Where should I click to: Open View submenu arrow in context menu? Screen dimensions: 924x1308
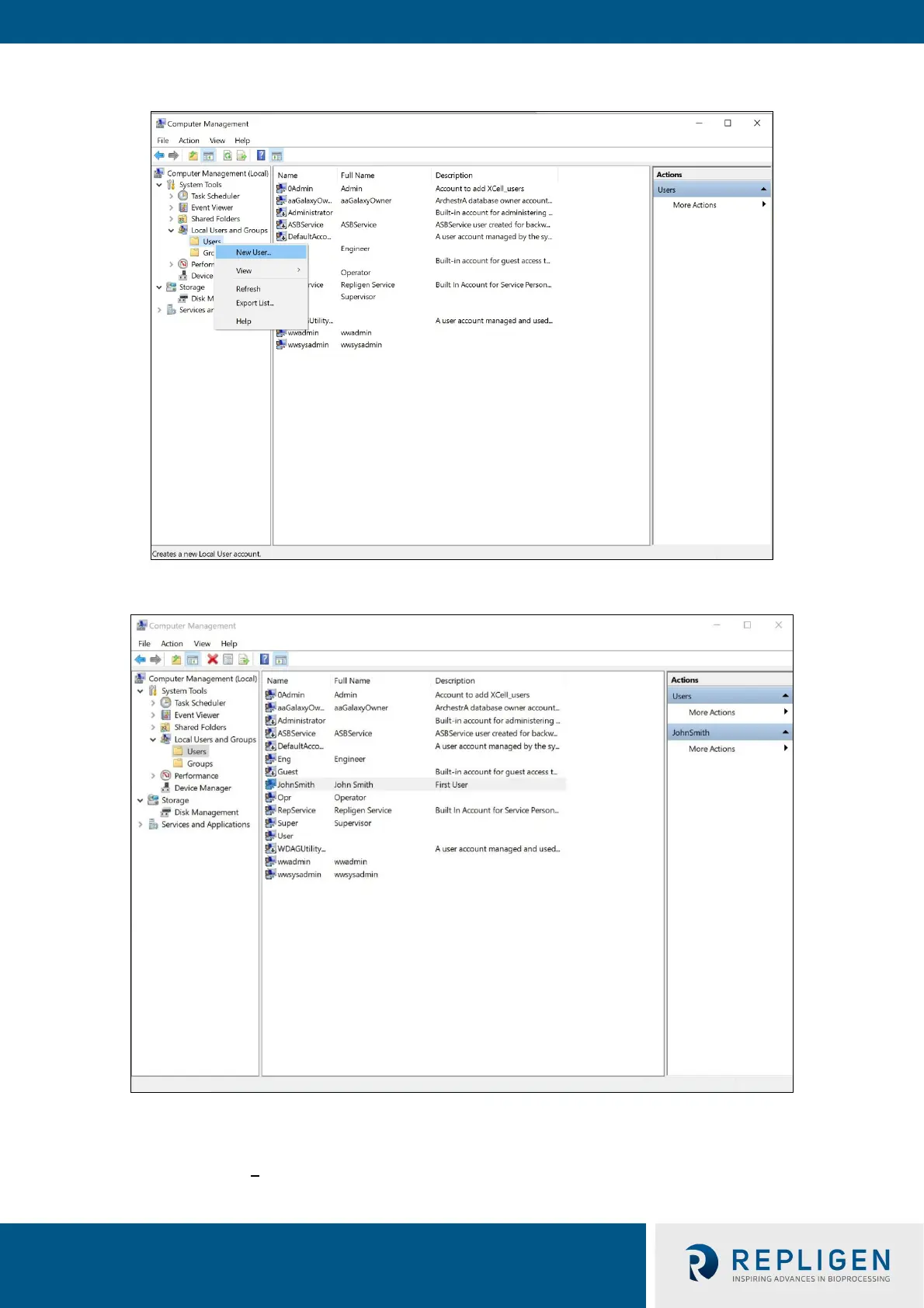click(299, 270)
